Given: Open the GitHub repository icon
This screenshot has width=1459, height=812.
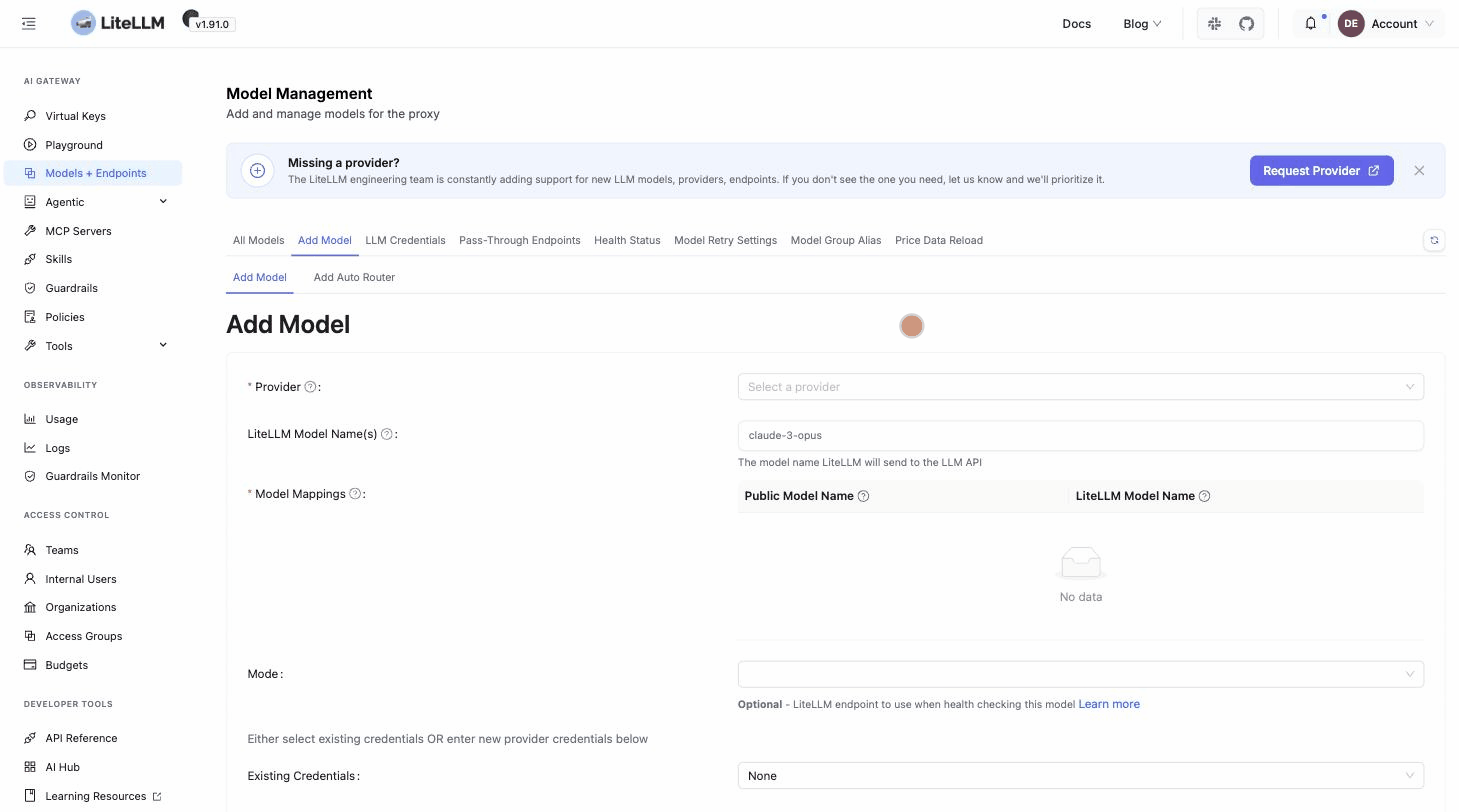Looking at the screenshot, I should 1247,23.
